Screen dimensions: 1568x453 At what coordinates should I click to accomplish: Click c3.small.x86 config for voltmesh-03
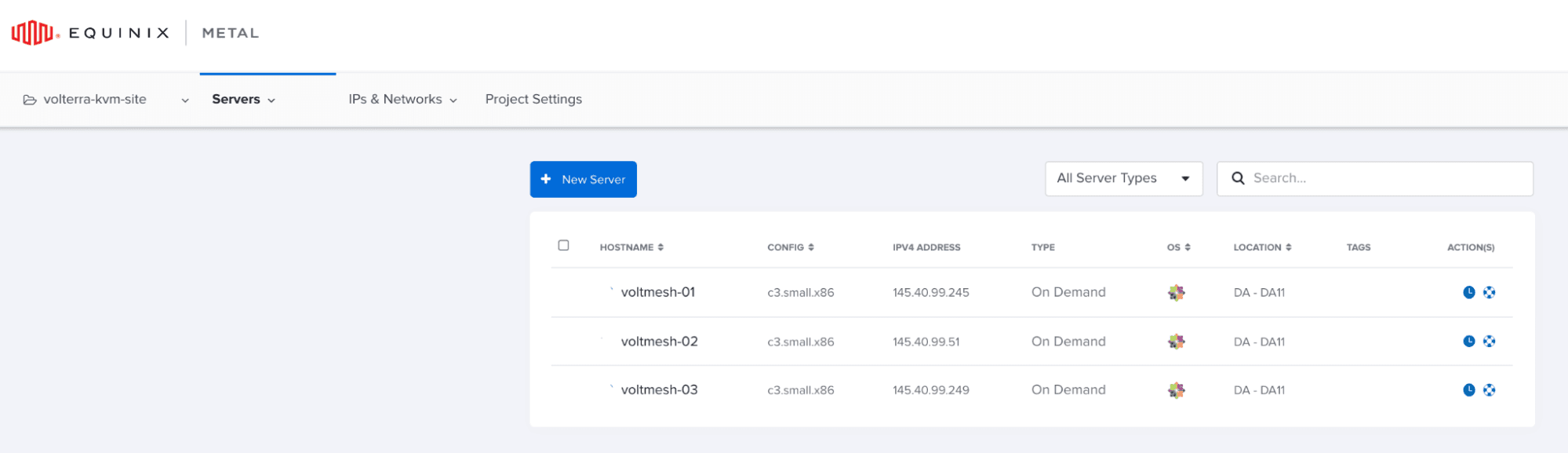[x=801, y=390]
